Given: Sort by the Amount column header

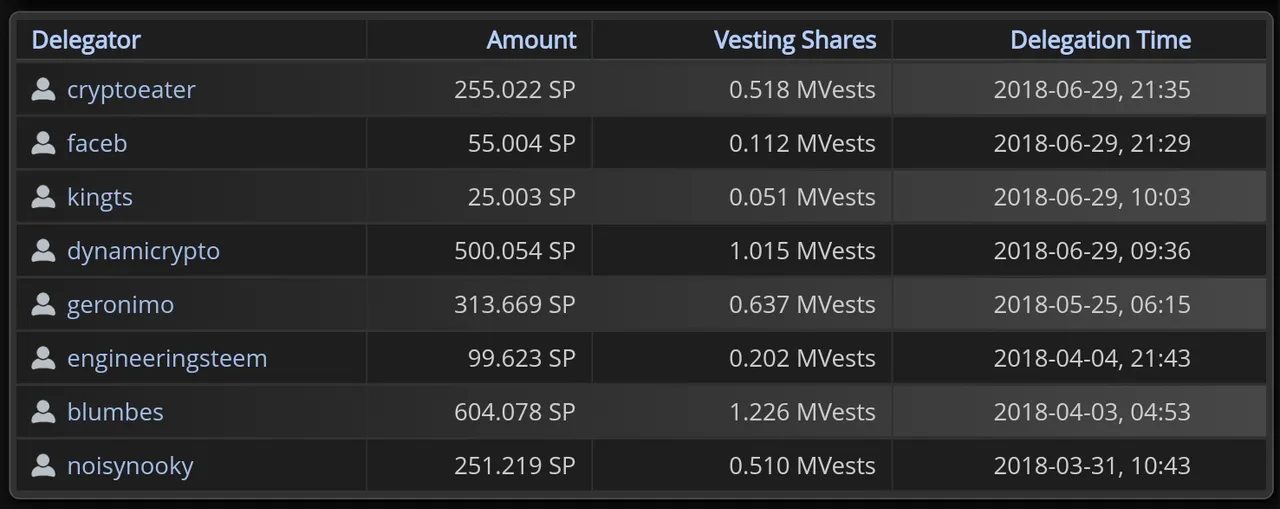Looking at the screenshot, I should coord(531,40).
